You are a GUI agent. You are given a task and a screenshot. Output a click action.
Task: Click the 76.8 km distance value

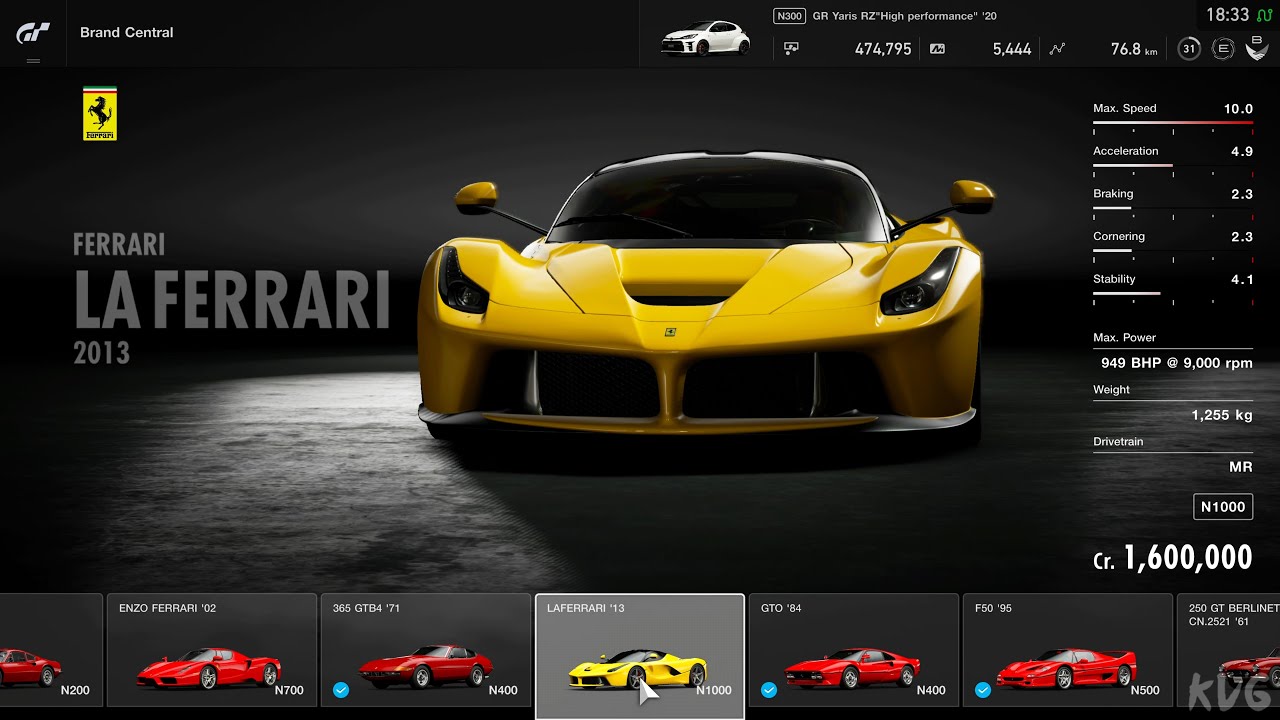1134,48
